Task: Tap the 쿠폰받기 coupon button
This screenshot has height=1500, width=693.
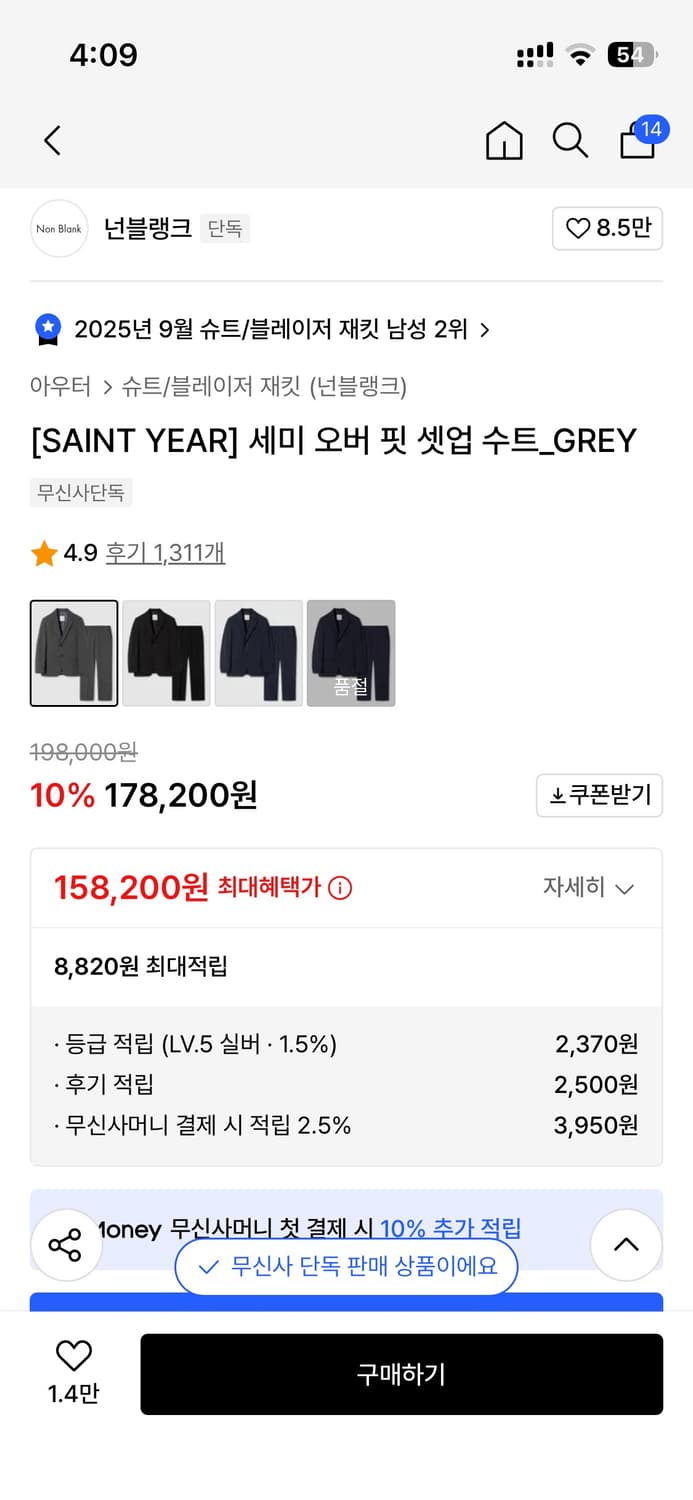Action: click(x=599, y=795)
